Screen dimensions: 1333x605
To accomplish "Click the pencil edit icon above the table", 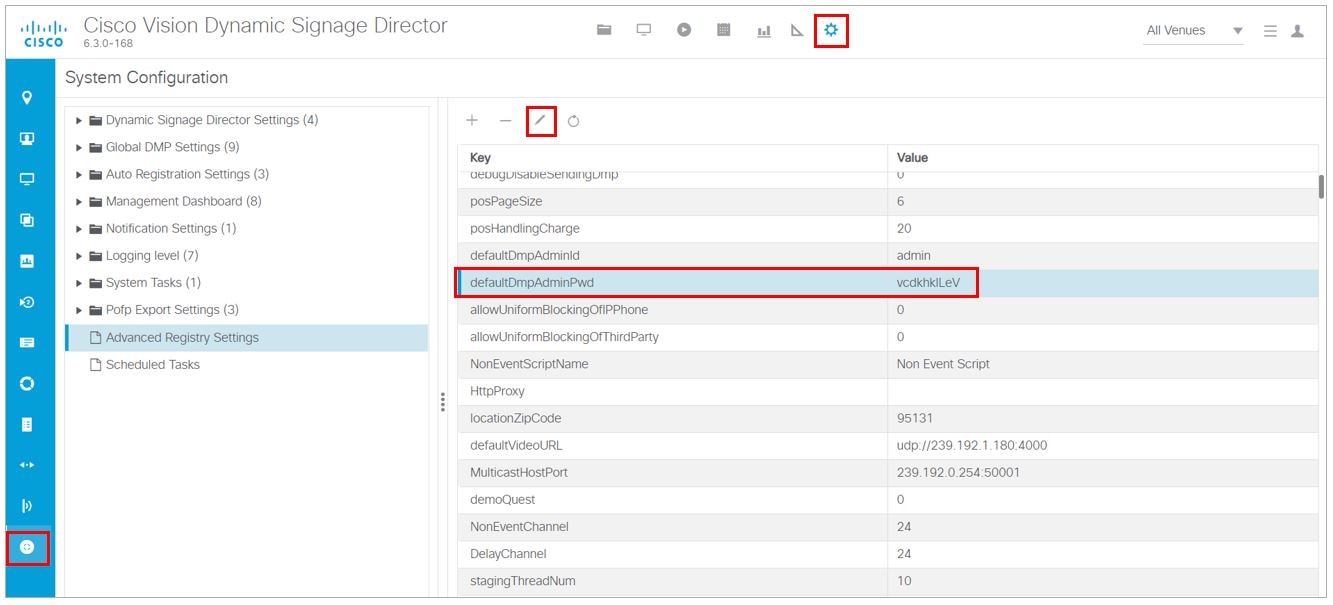I will 540,121.
